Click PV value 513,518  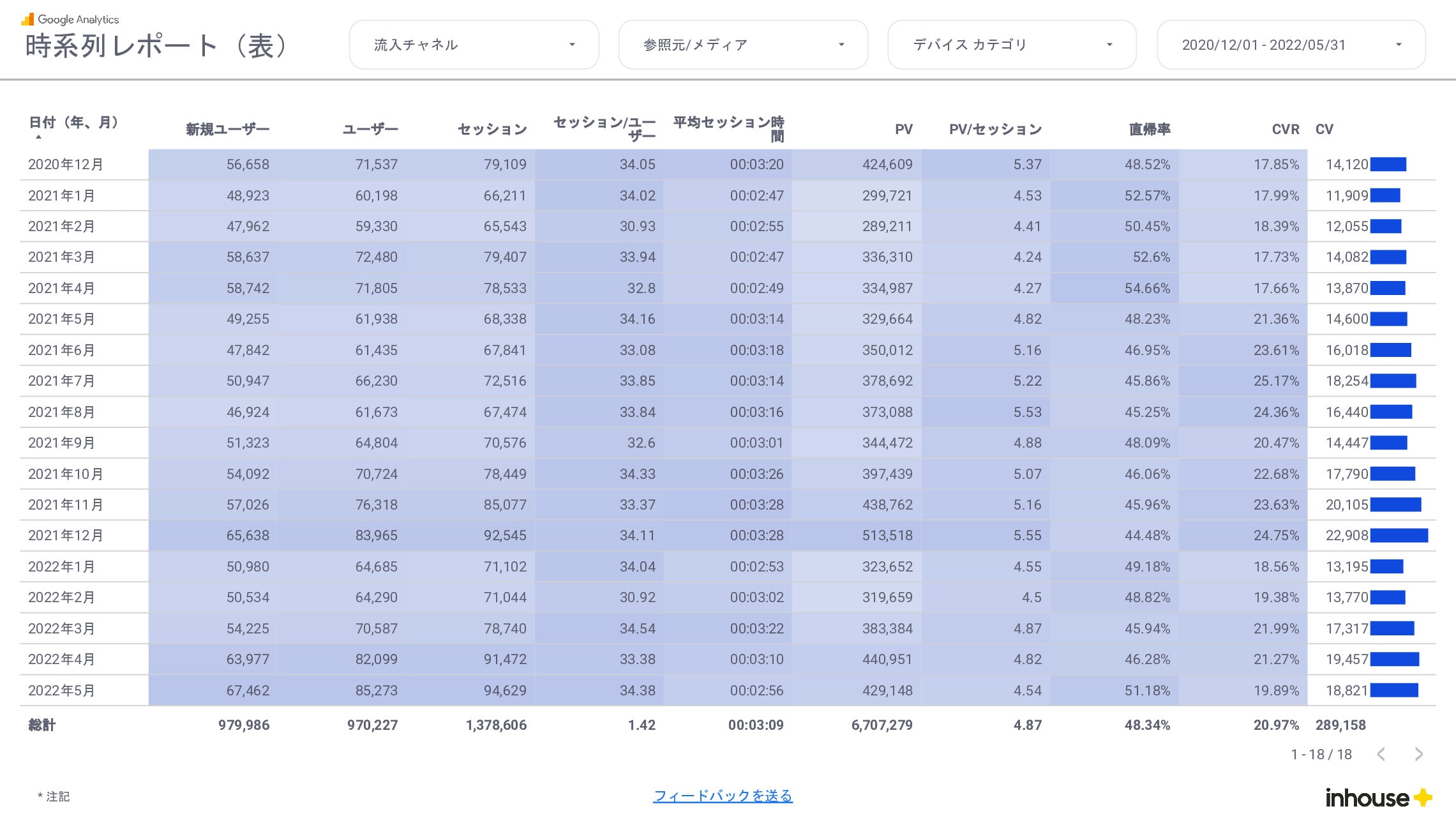tap(887, 535)
